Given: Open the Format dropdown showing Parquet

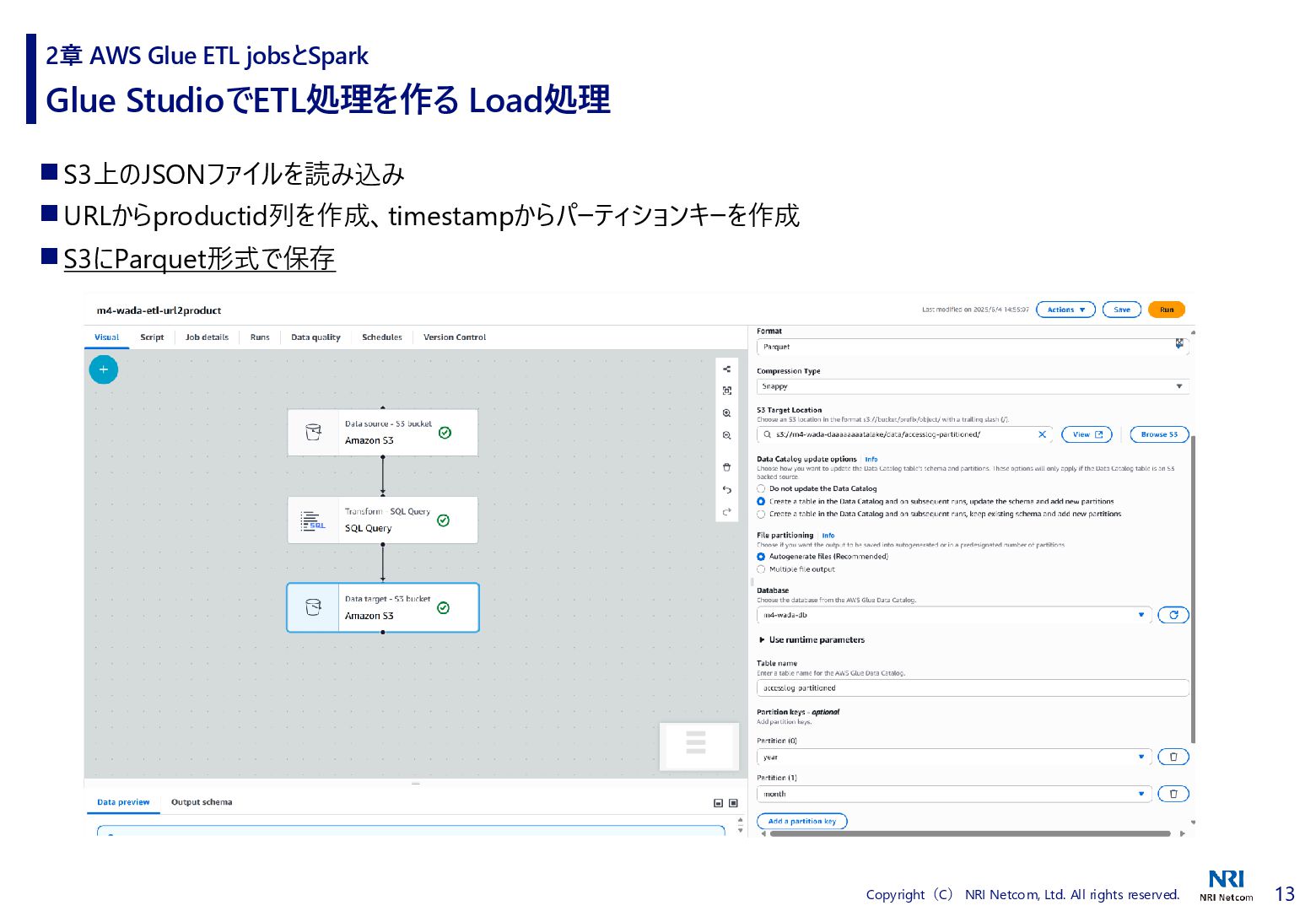Looking at the screenshot, I should click(x=973, y=347).
